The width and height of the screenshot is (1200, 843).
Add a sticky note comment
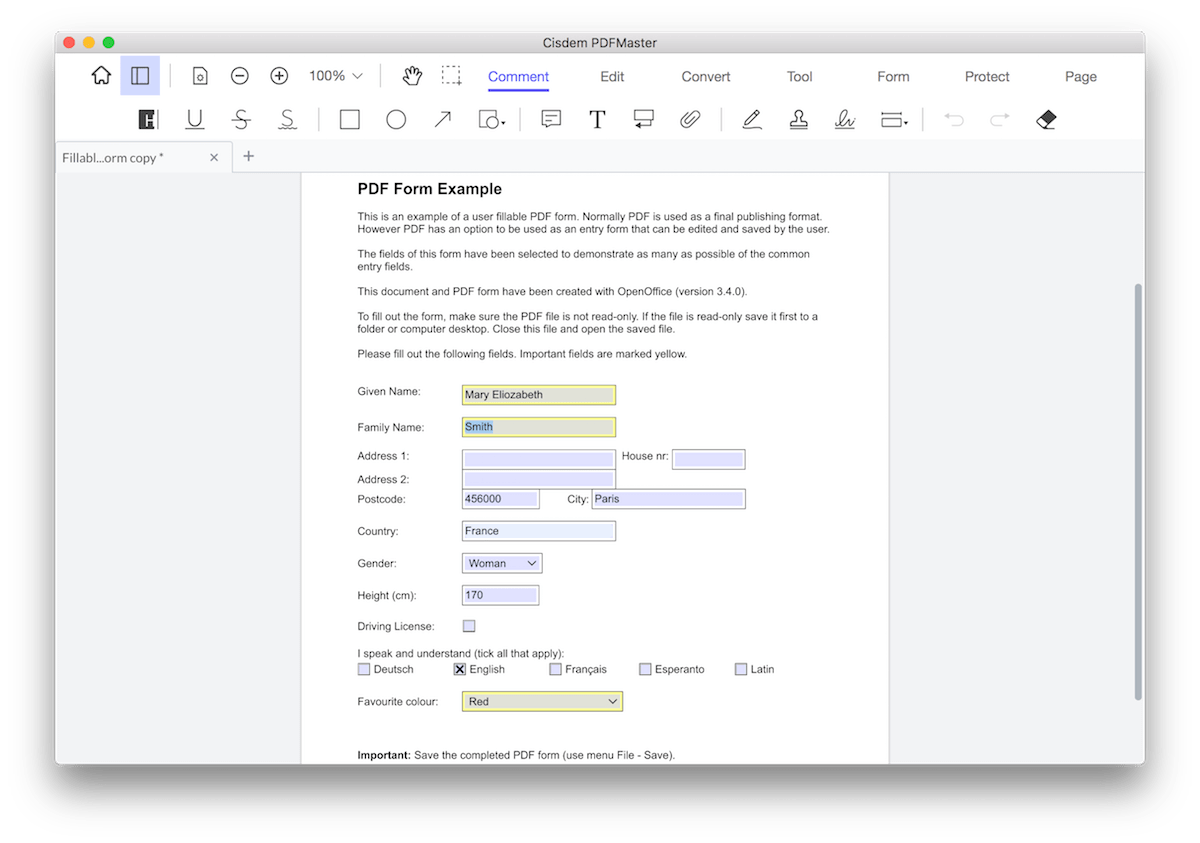(x=551, y=120)
